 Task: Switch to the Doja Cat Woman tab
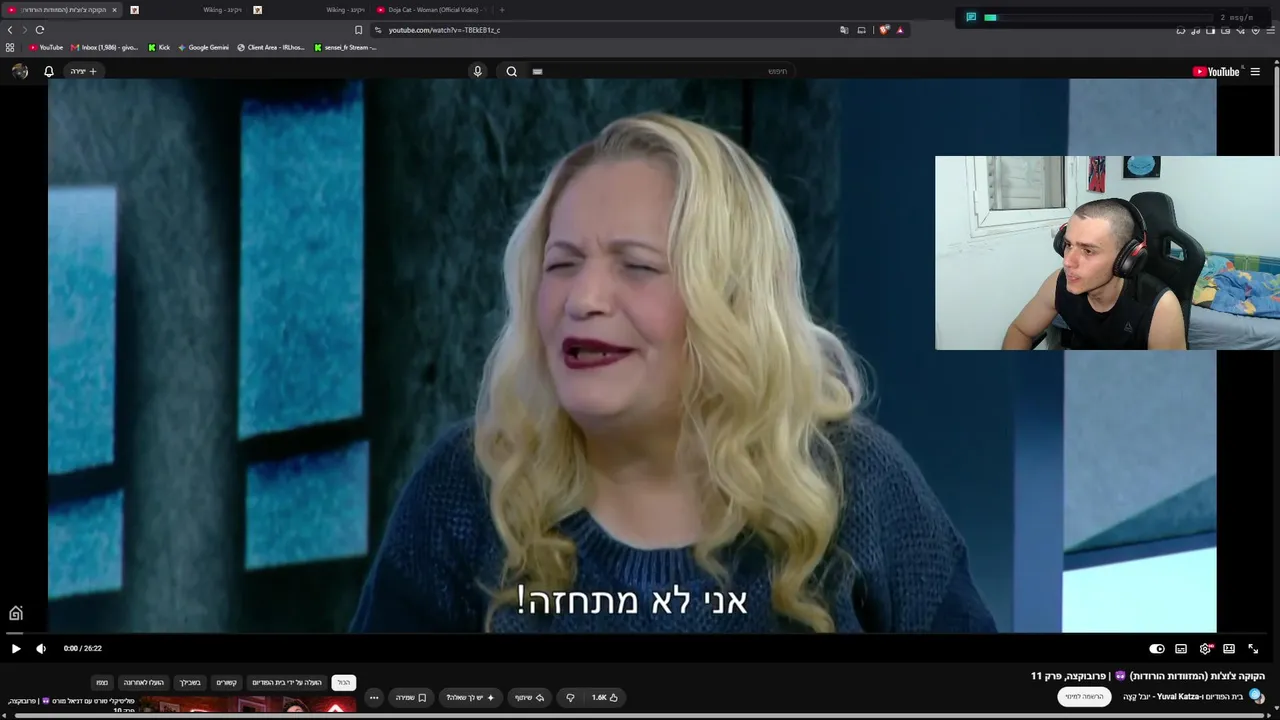[x=433, y=10]
